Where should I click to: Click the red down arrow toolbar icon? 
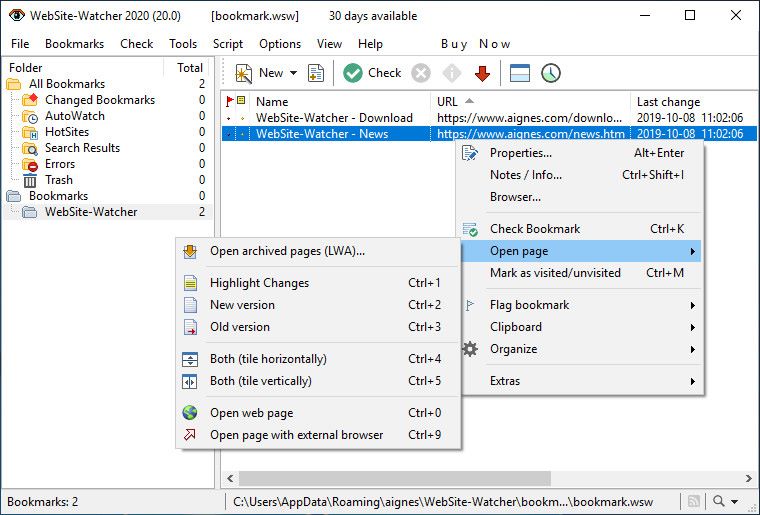(482, 74)
